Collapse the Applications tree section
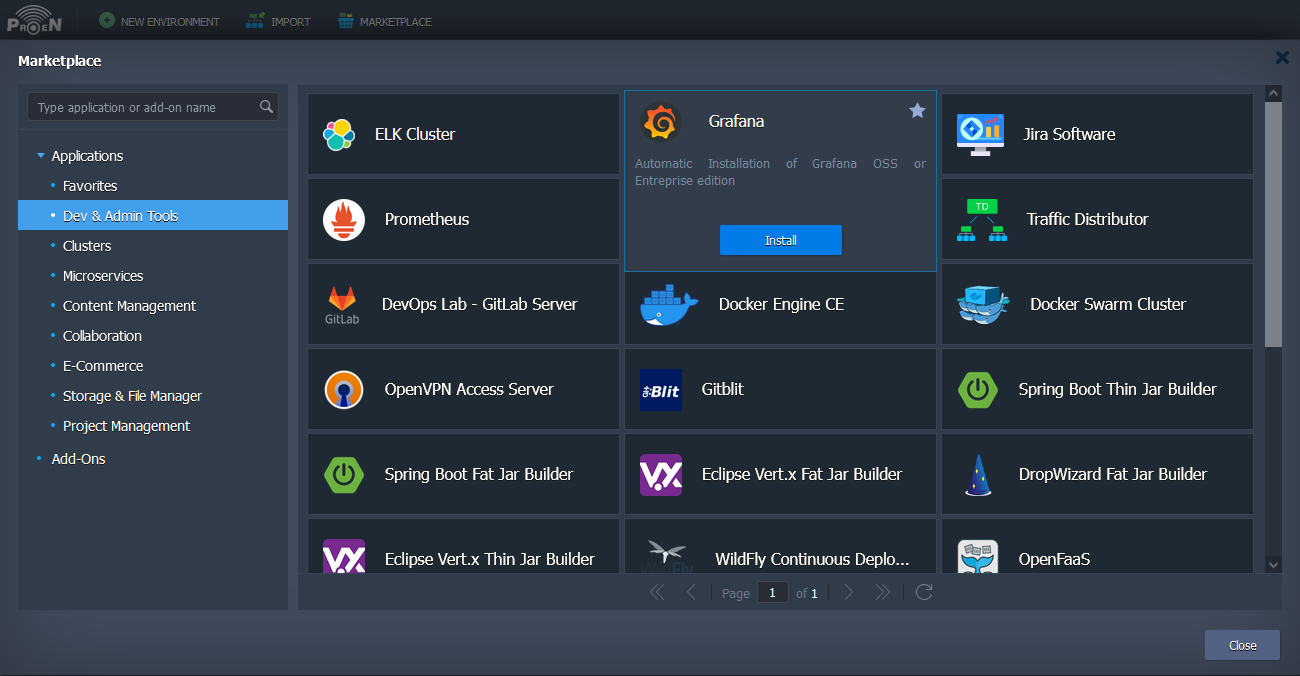 click(41, 156)
